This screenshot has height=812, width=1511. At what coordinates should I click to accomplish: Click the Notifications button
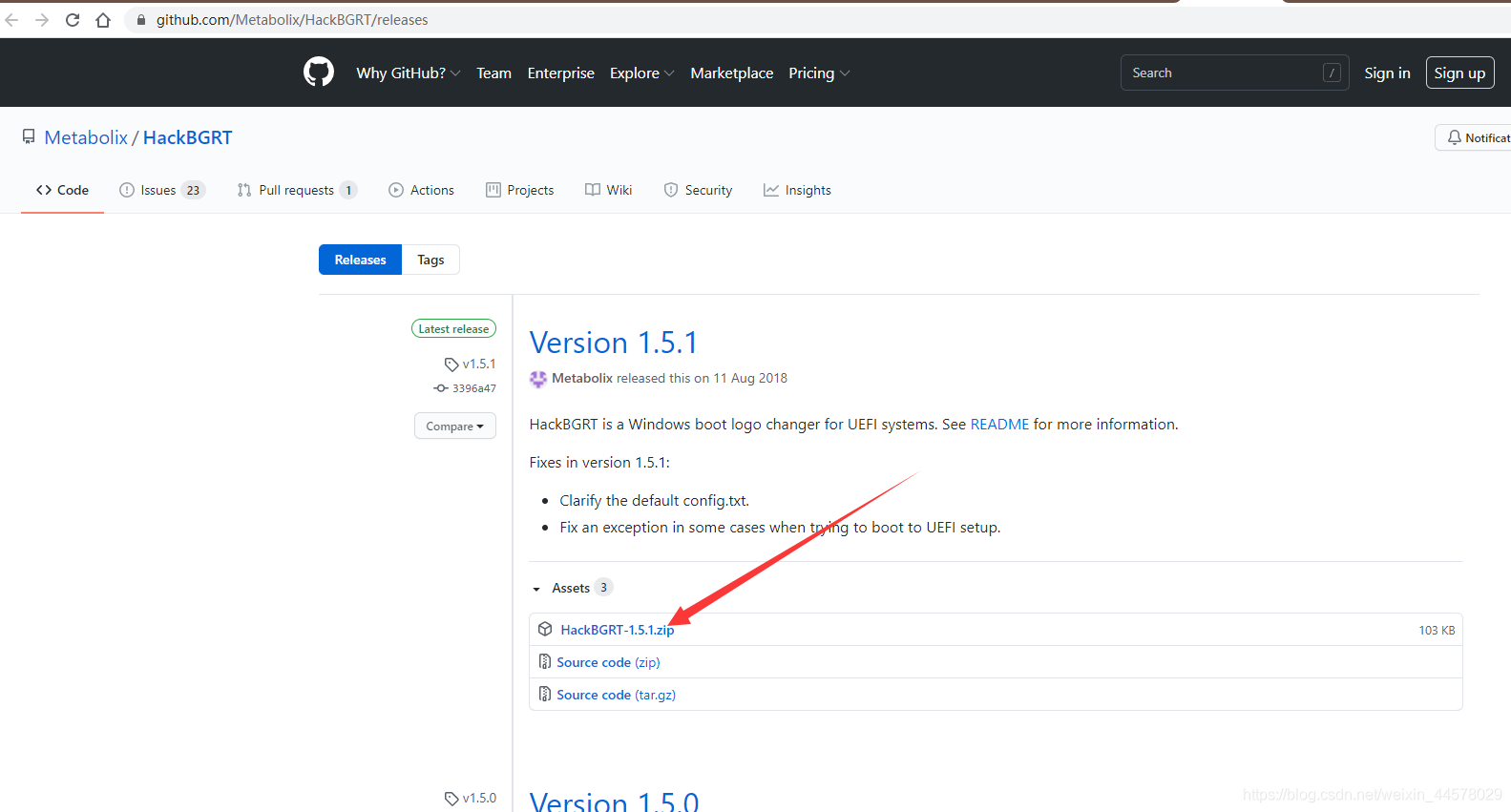1474,137
